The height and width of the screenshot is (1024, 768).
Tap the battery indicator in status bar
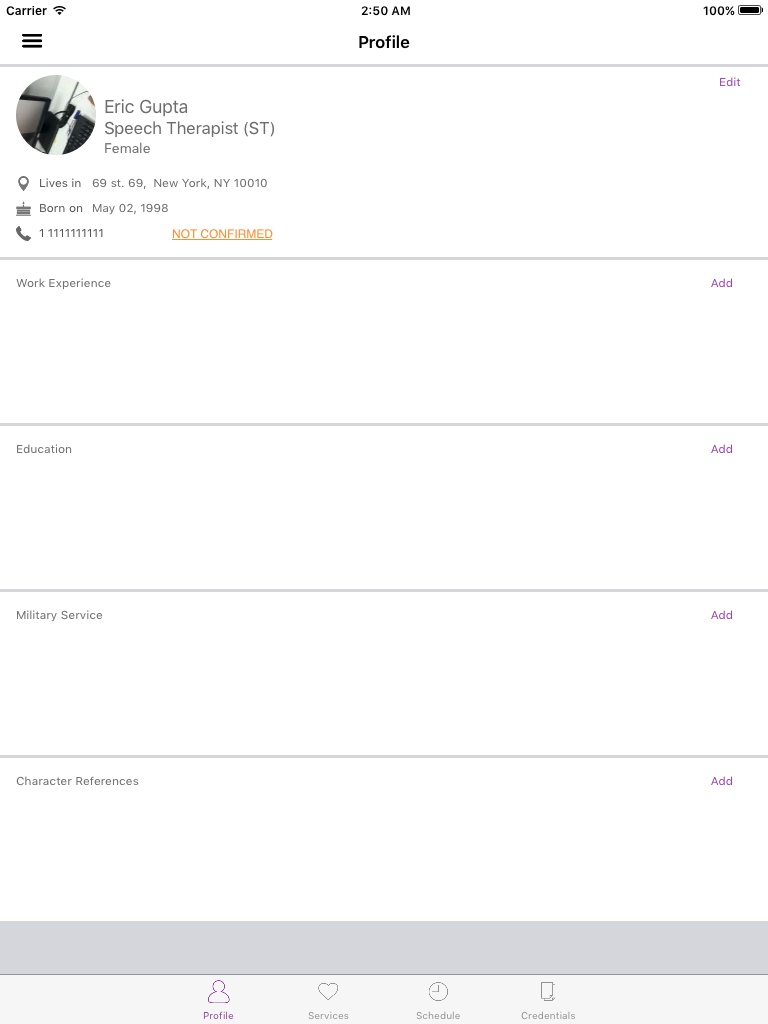[x=750, y=10]
